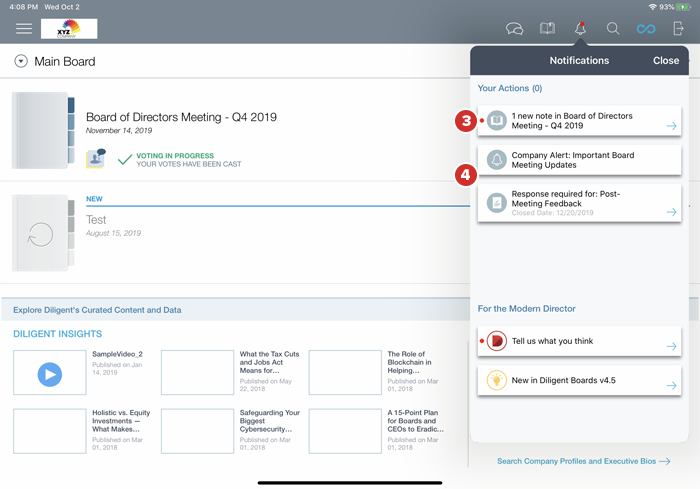Tap the red Diligent logo icon
Viewport: 700px width, 489px height.
pyautogui.click(x=496, y=341)
